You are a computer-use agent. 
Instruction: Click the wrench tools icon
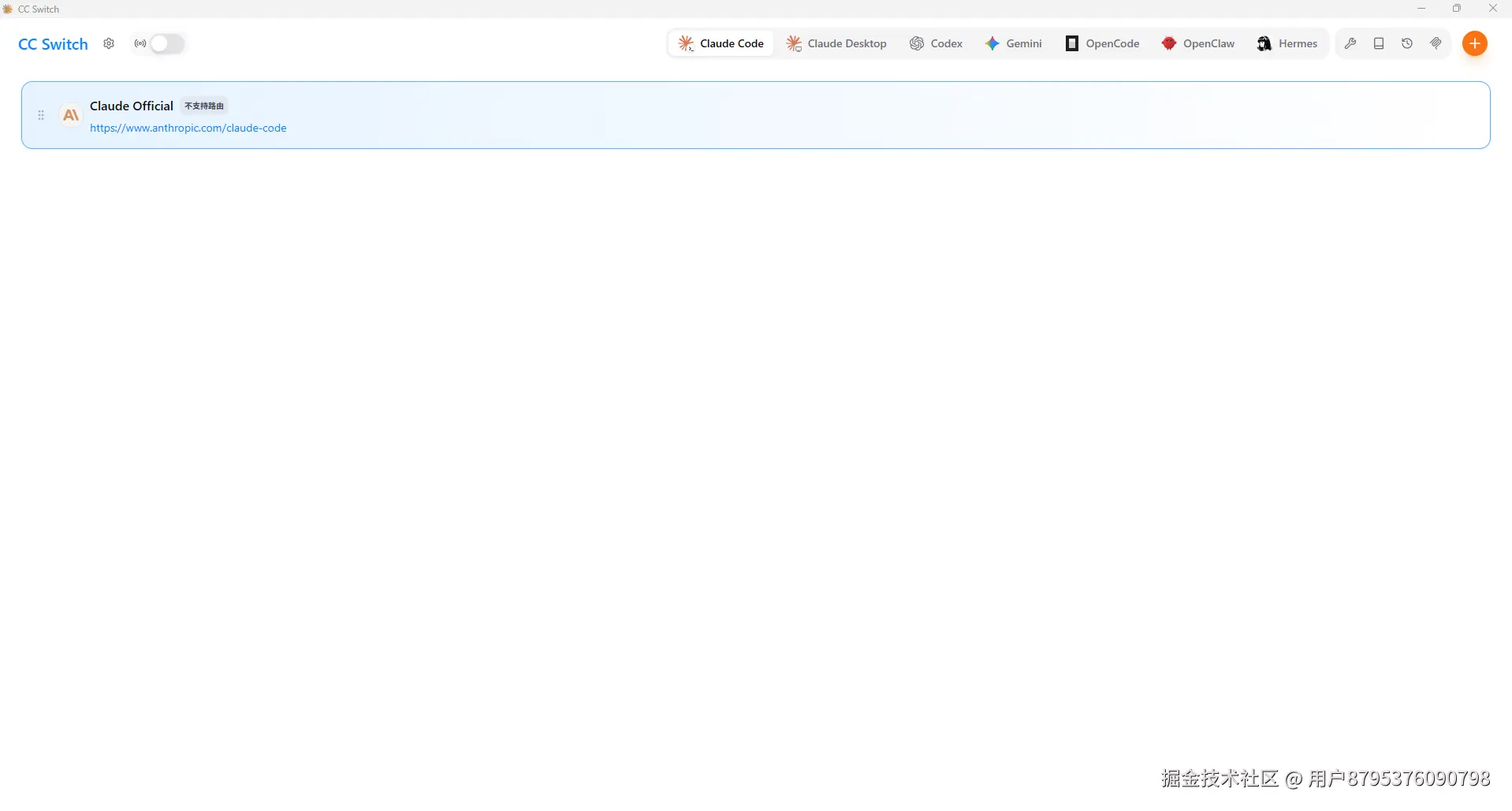tap(1350, 43)
